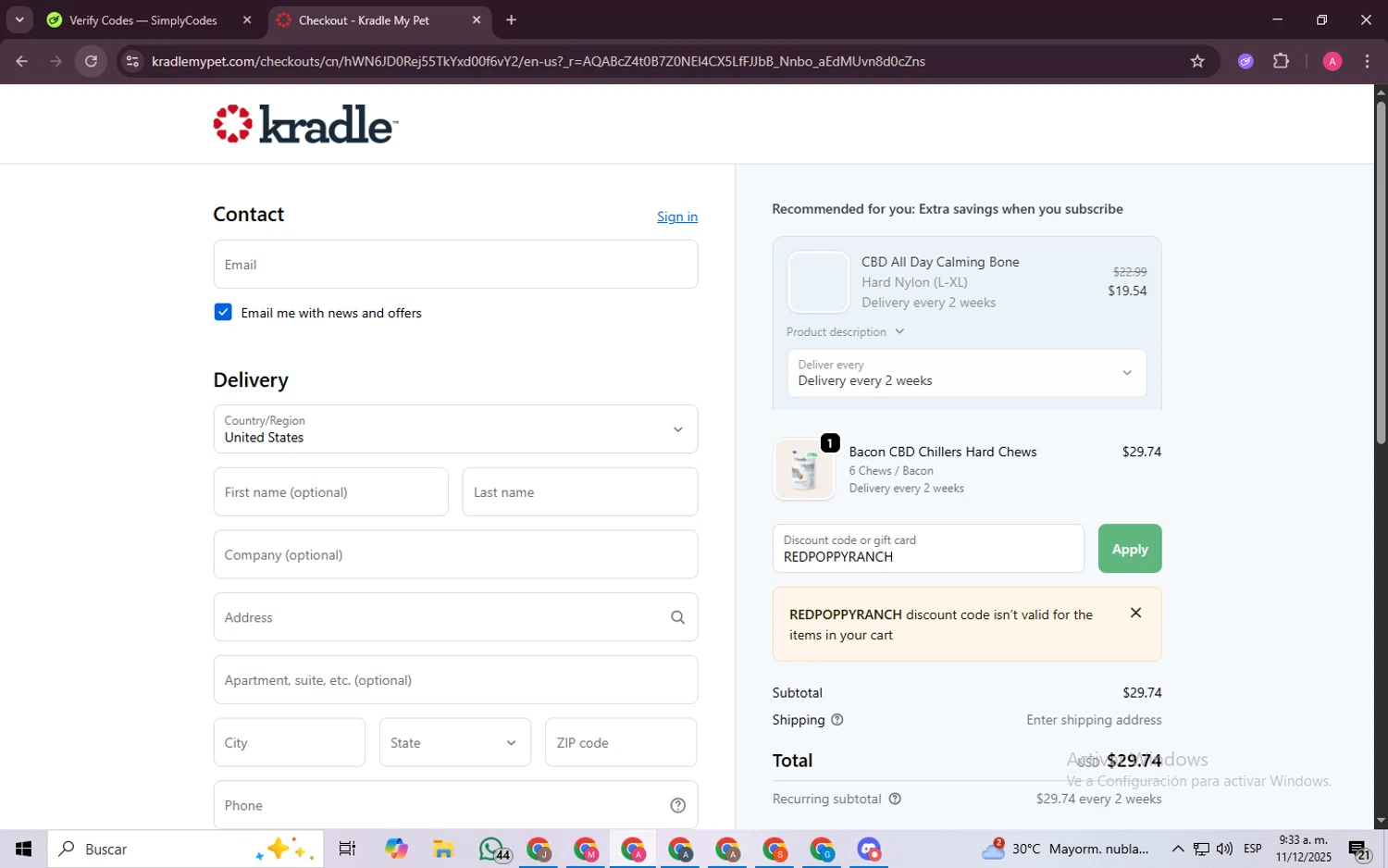Click the CBD Calming Bone thumbnail
This screenshot has width=1388, height=868.
tap(818, 281)
